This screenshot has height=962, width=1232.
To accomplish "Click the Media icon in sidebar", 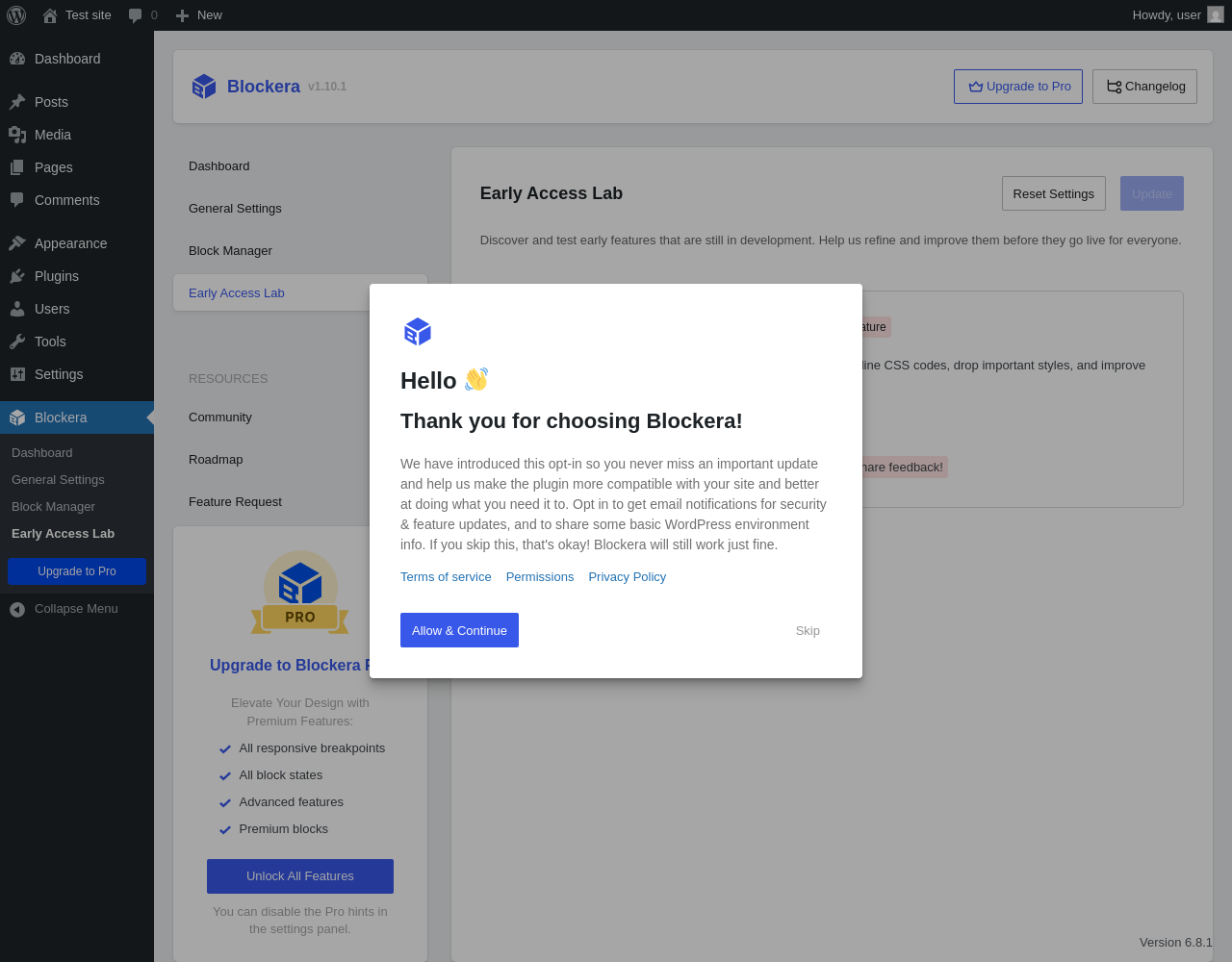I will [x=17, y=135].
